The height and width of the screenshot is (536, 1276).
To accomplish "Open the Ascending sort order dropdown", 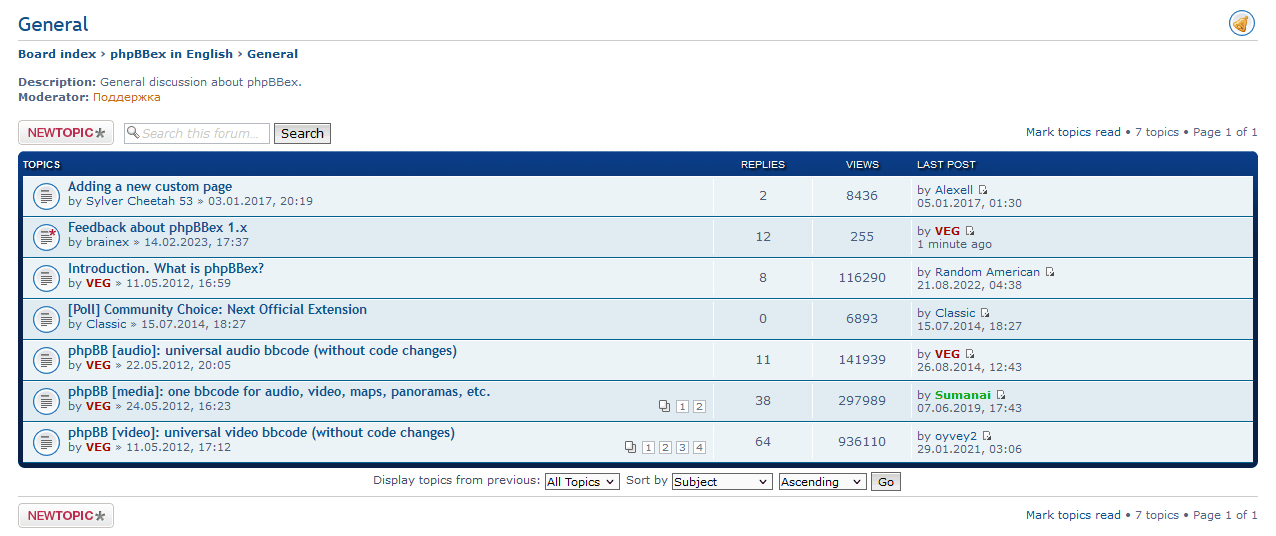I will click(x=822, y=482).
